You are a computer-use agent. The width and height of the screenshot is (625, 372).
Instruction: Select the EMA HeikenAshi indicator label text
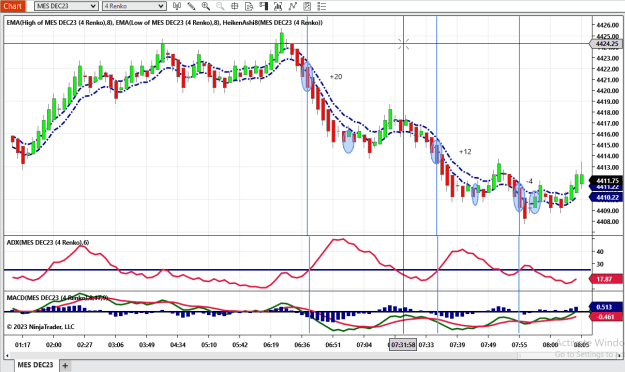pos(165,23)
